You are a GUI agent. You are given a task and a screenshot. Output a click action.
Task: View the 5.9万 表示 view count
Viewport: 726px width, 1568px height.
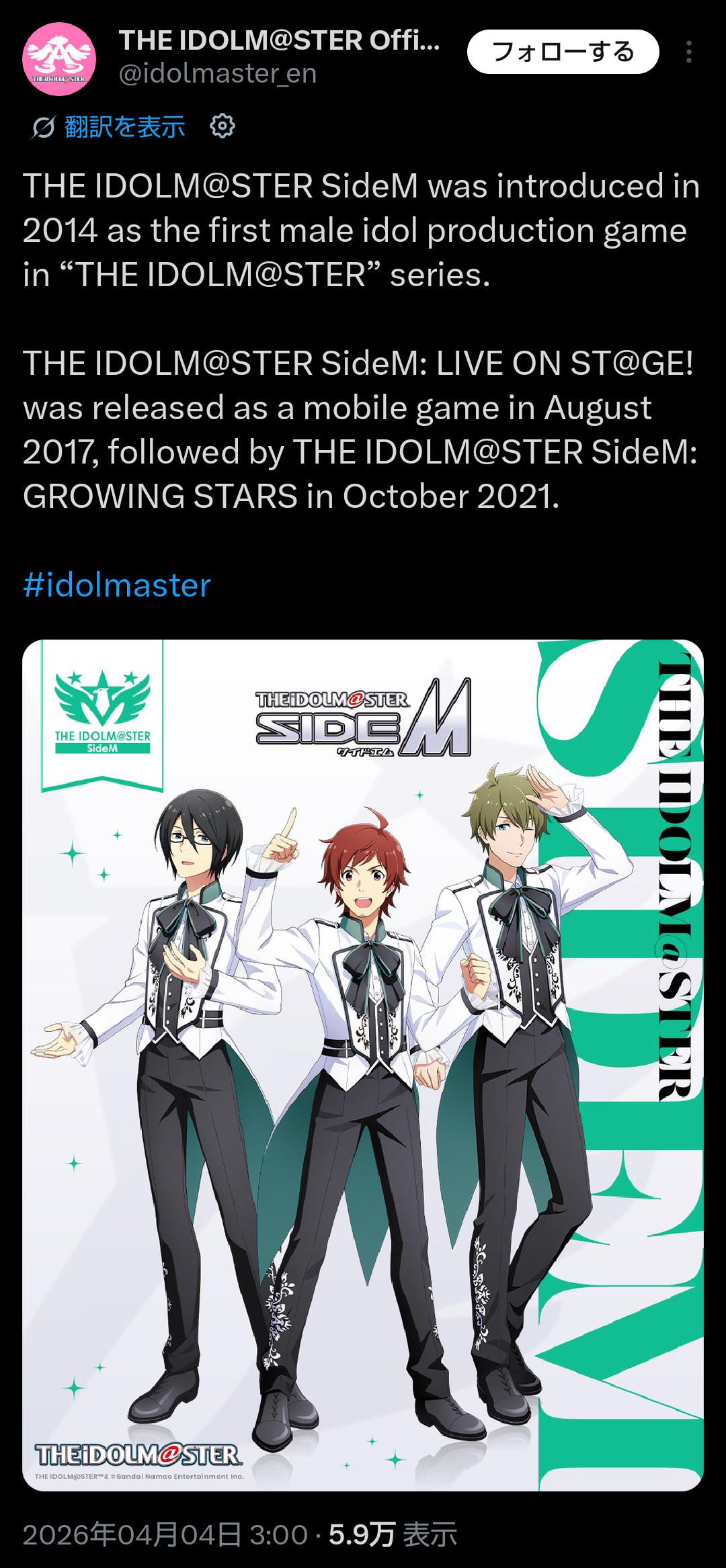point(393,1535)
